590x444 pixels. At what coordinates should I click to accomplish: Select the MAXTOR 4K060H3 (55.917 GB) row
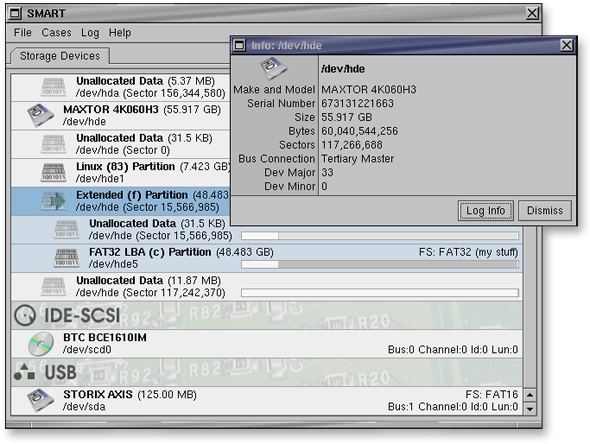tap(120, 116)
